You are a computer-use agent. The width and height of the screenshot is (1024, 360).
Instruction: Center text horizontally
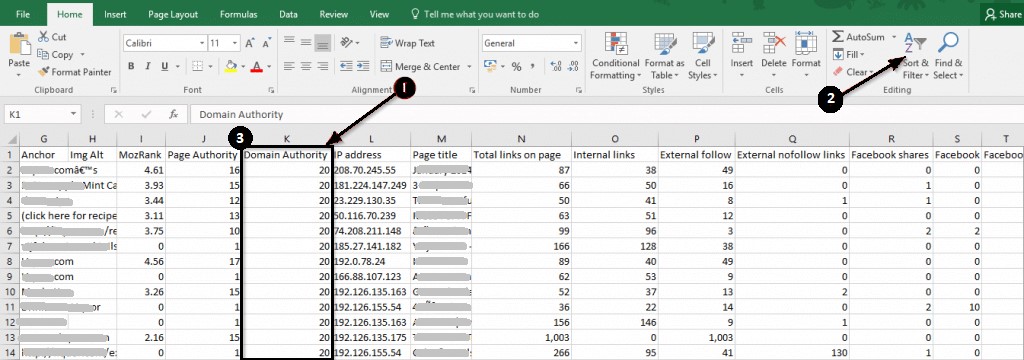point(306,67)
